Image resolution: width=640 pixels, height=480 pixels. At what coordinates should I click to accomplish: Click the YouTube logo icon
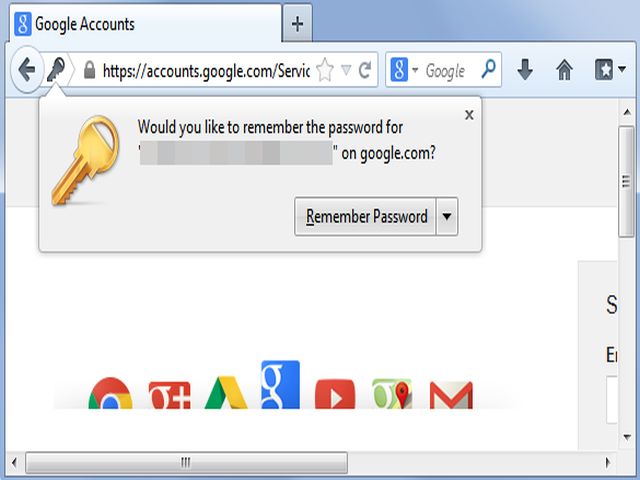click(335, 394)
